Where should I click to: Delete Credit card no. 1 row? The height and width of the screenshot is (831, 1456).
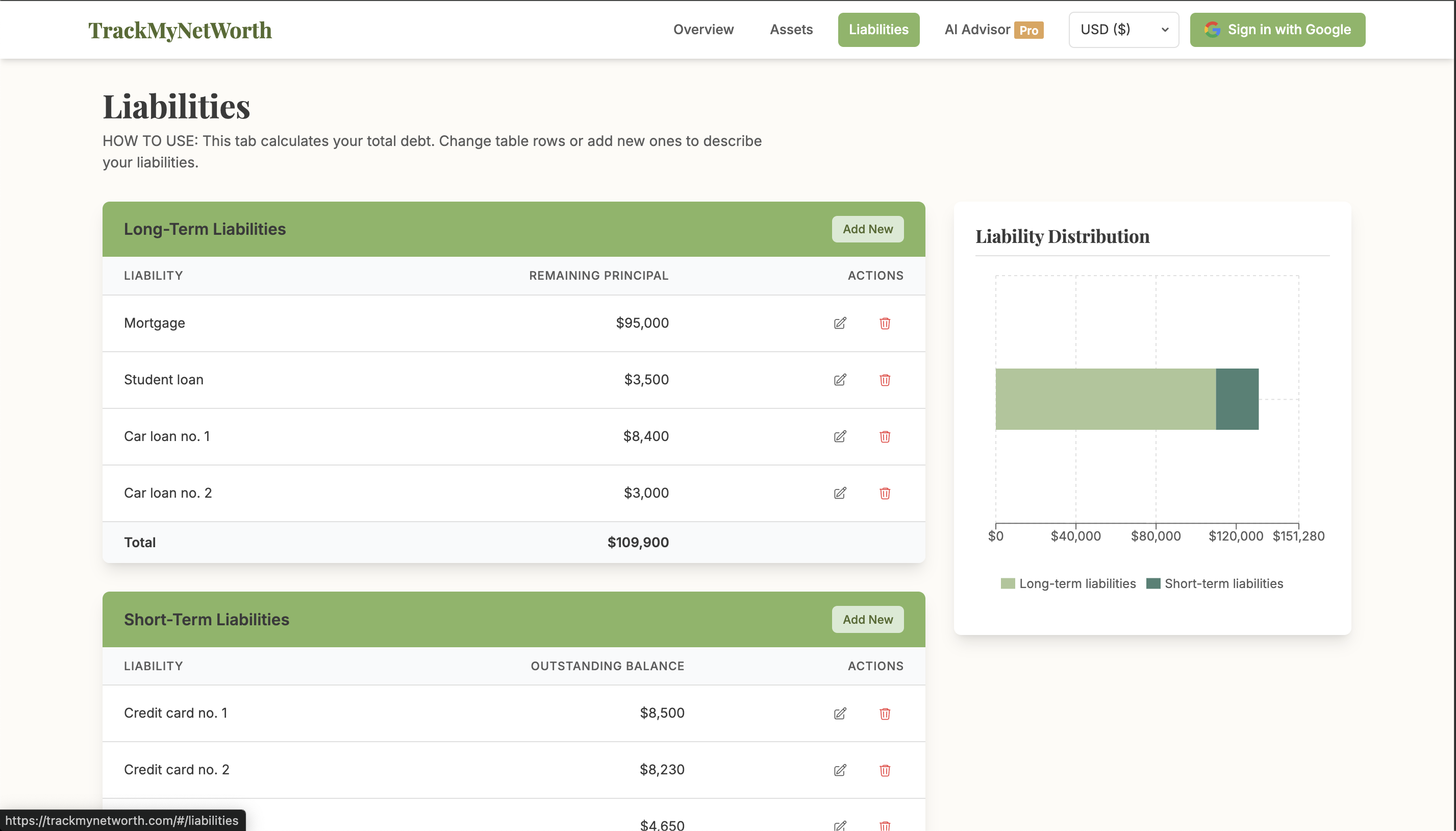click(x=885, y=713)
